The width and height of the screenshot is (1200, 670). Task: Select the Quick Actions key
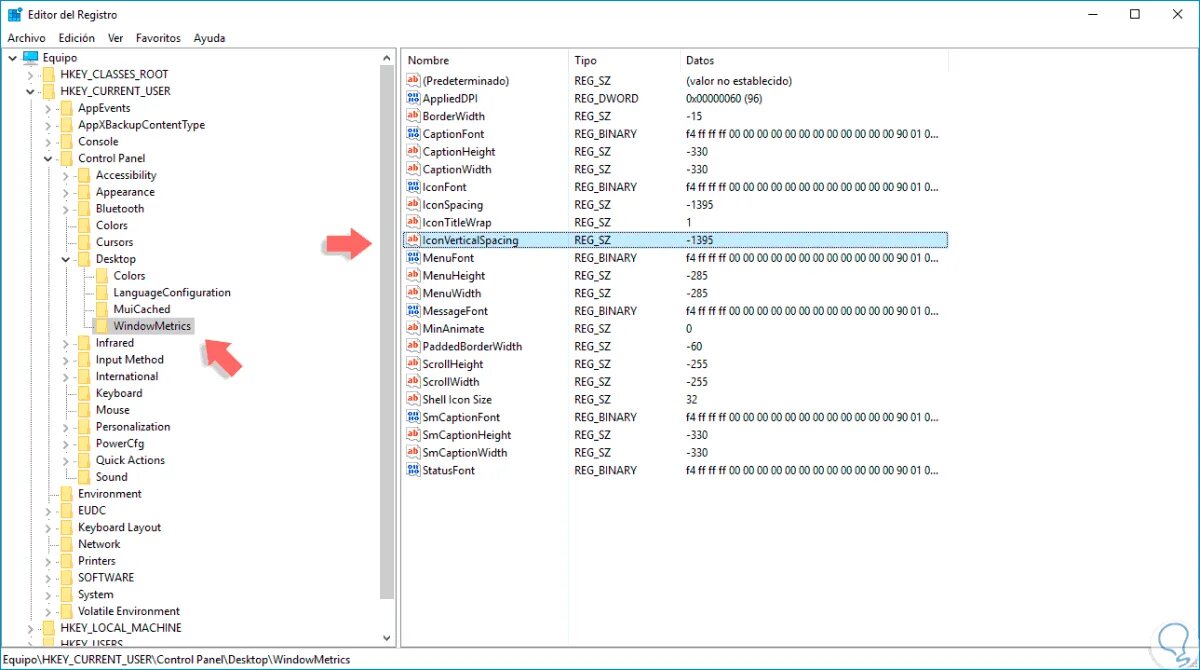[130, 460]
